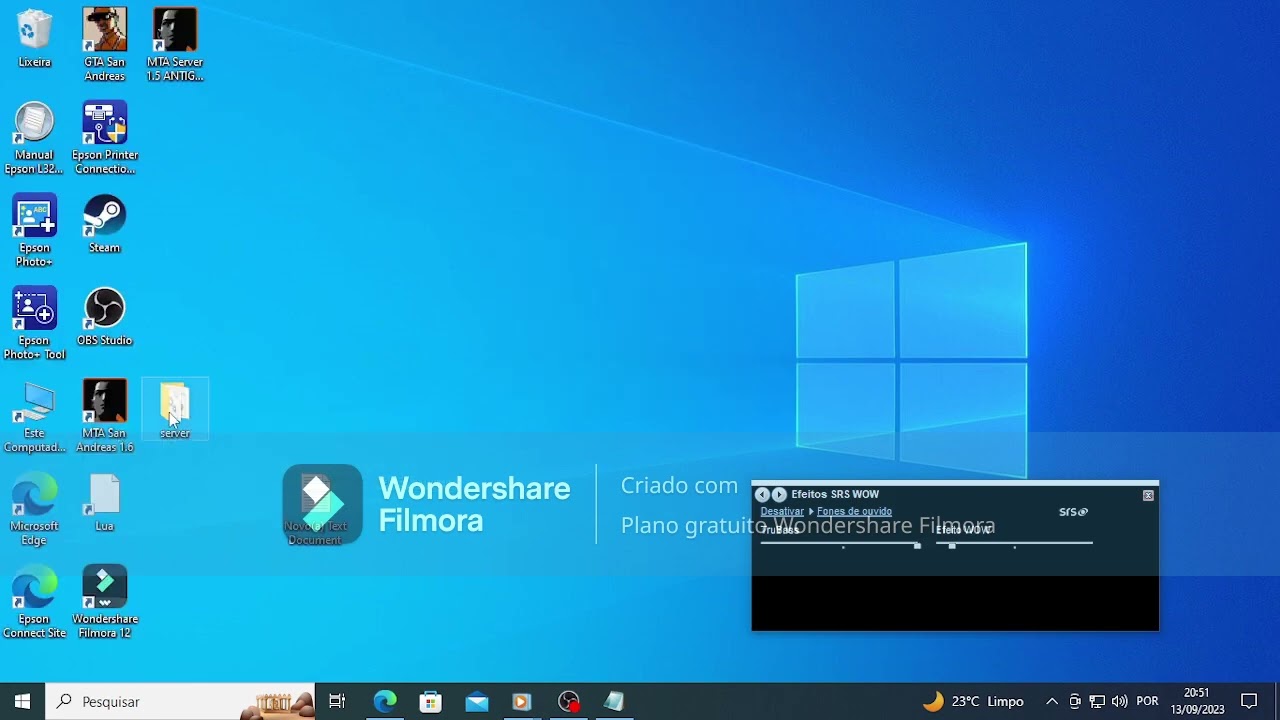Image resolution: width=1280 pixels, height=720 pixels.
Task: Select the GTA San Andreas desktop shortcut
Action: 104,44
